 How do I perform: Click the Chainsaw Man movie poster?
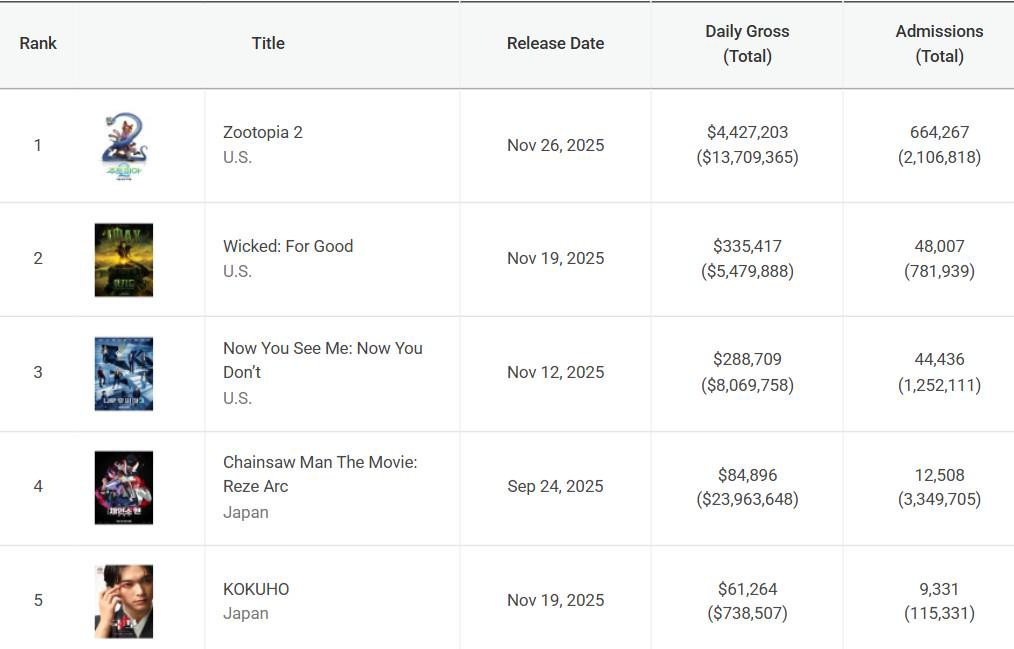point(124,488)
